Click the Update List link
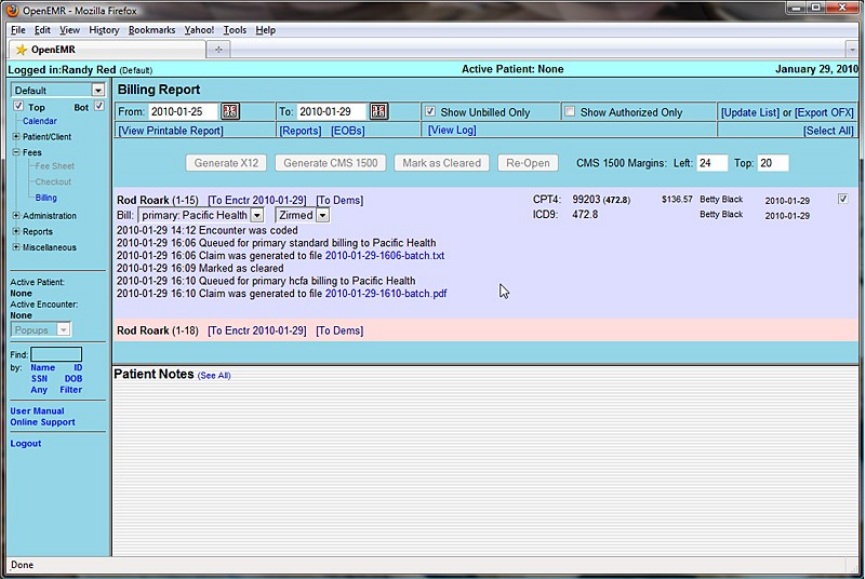 coord(750,112)
